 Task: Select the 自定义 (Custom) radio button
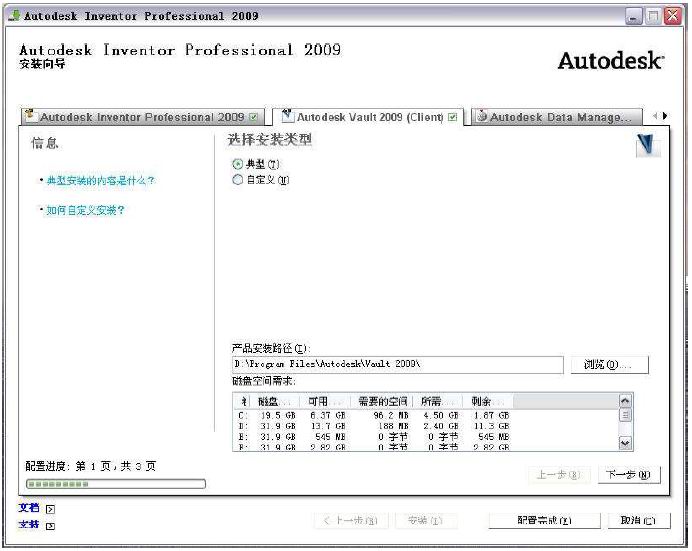(237, 180)
